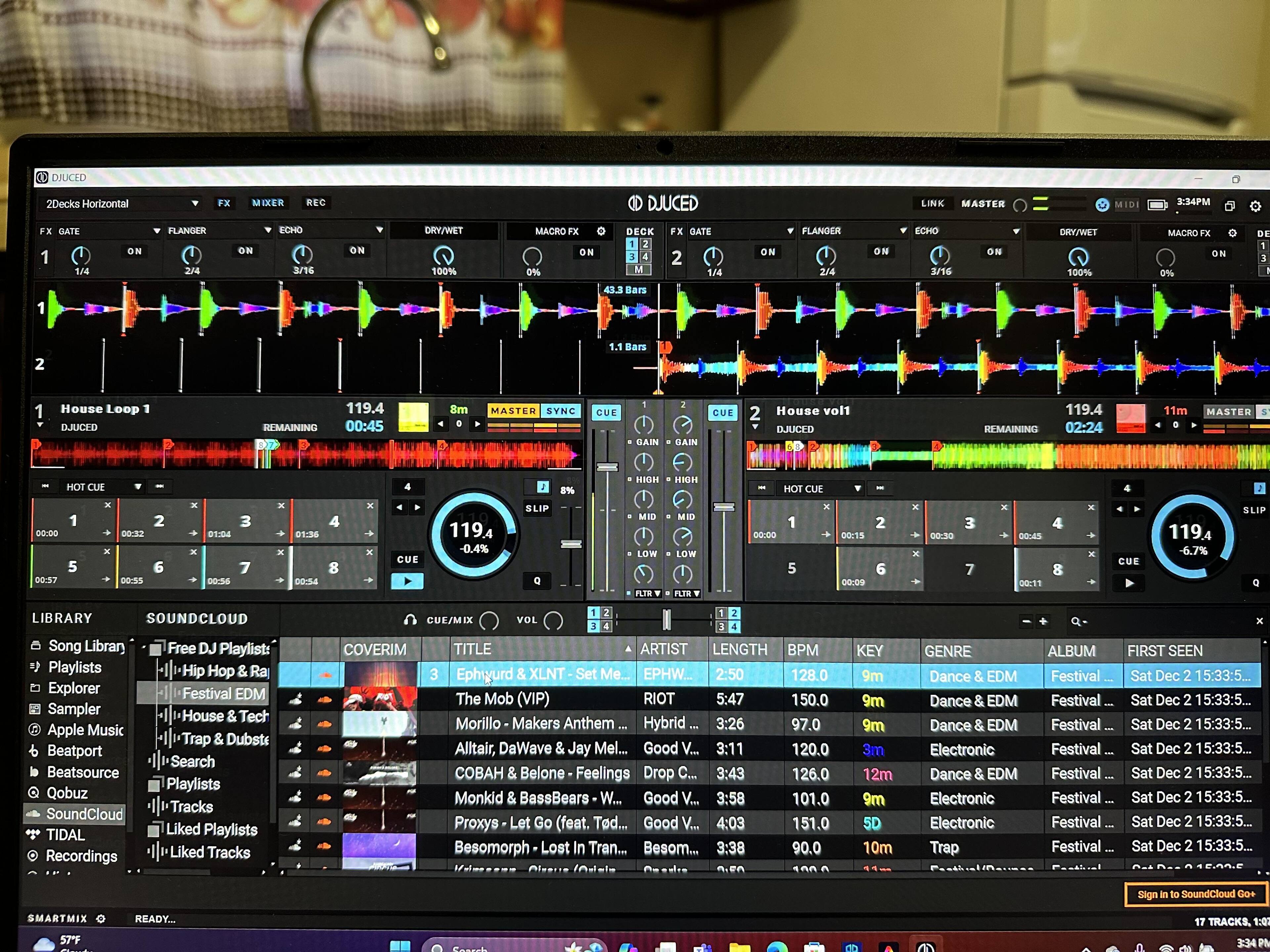Viewport: 1270px width, 952px height.
Task: Select SoundCloud in library sidebar
Action: [84, 814]
